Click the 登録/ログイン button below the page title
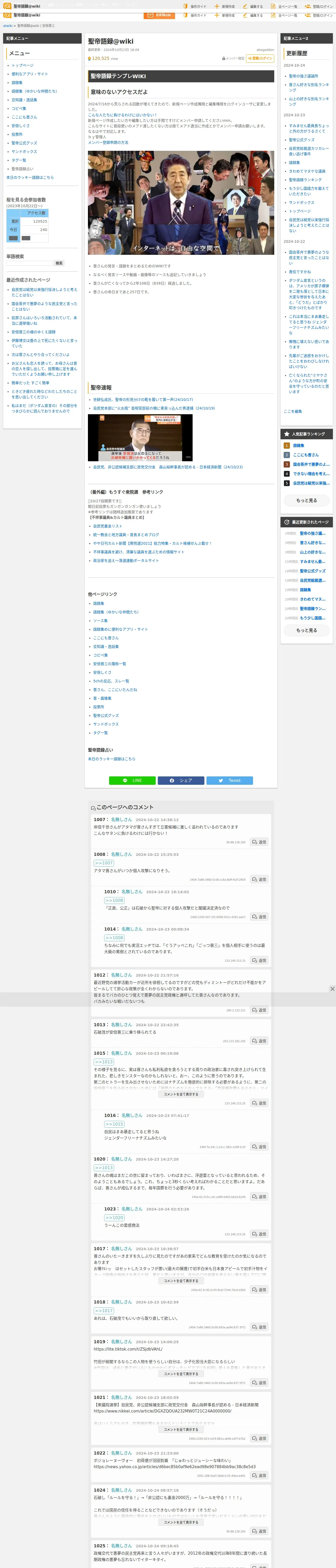This screenshot has width=336, height=1568. click(x=260, y=59)
